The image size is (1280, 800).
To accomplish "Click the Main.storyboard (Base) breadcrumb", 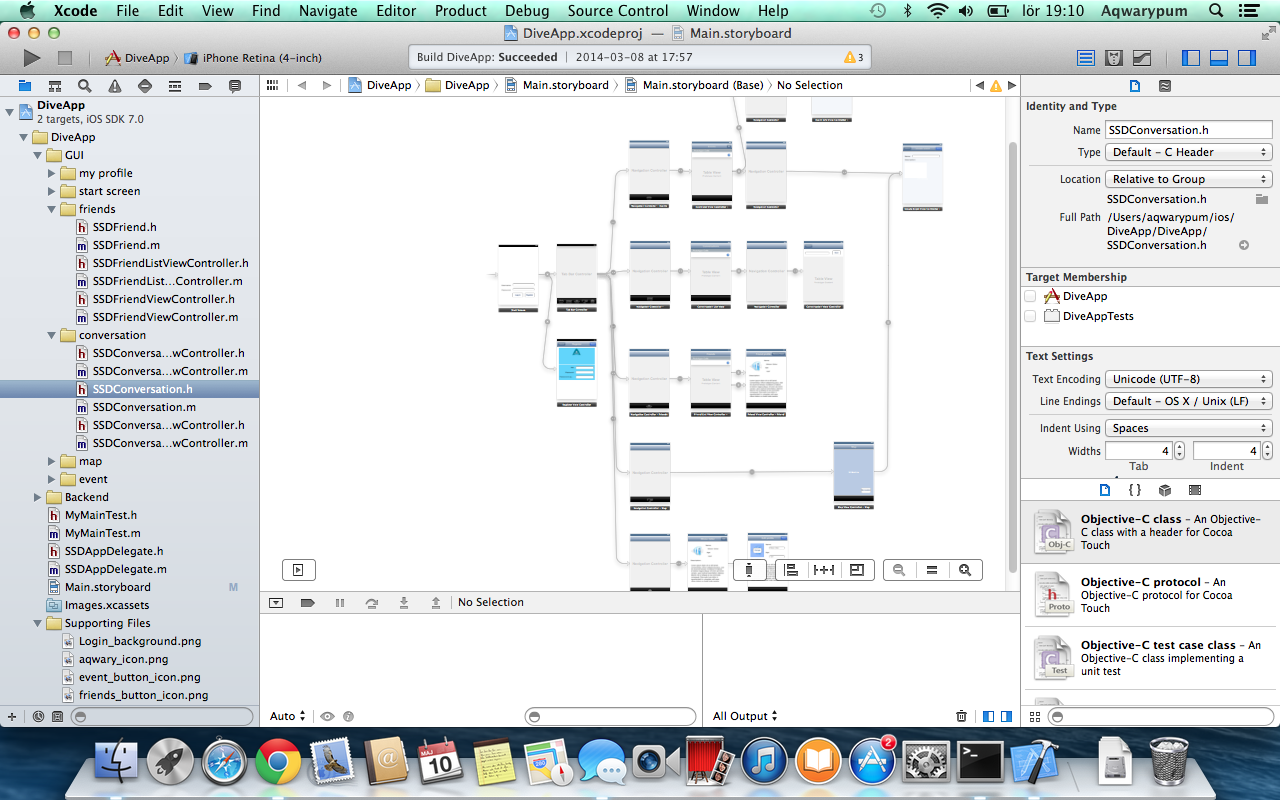I will click(x=694, y=85).
